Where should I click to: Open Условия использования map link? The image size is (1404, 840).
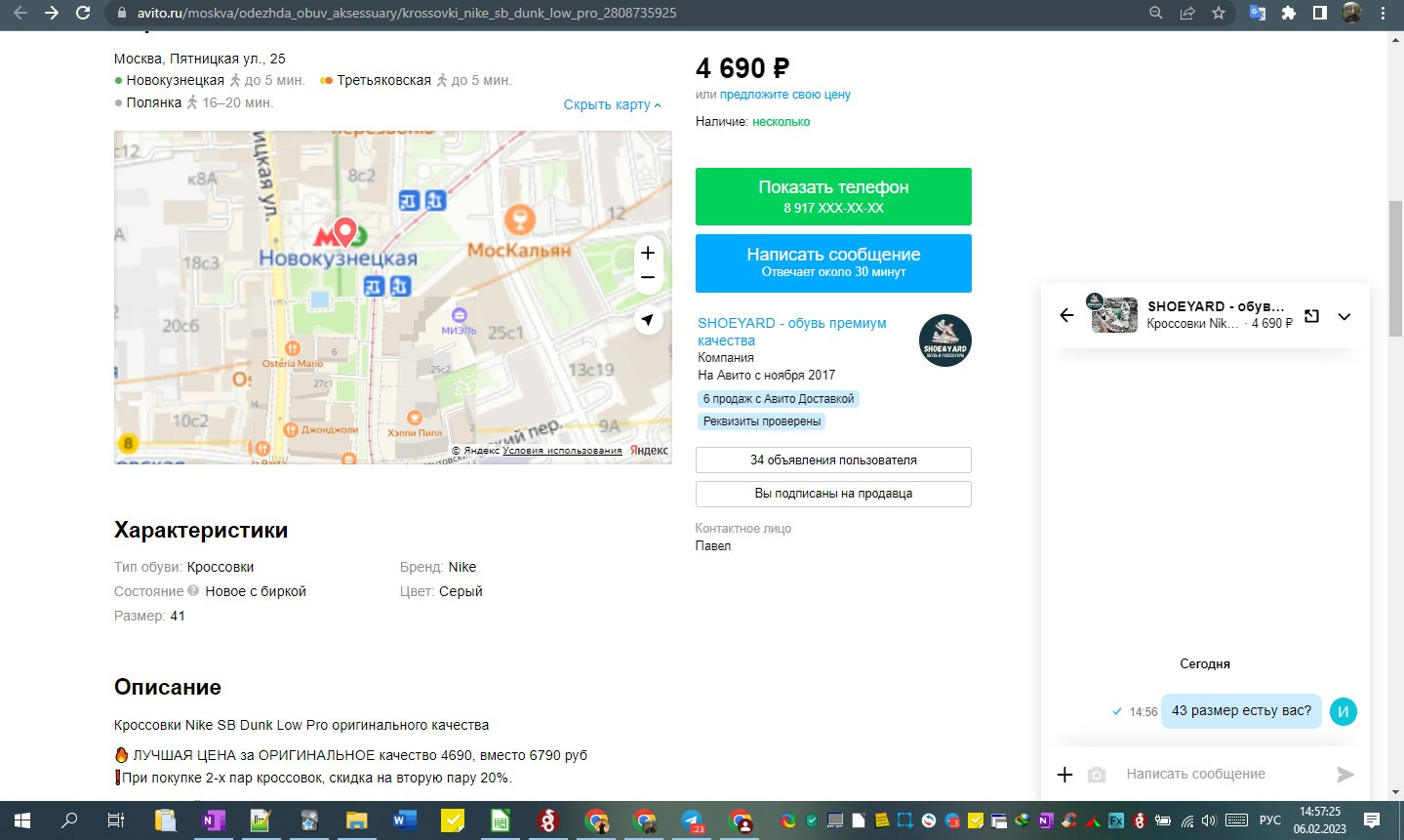562,451
